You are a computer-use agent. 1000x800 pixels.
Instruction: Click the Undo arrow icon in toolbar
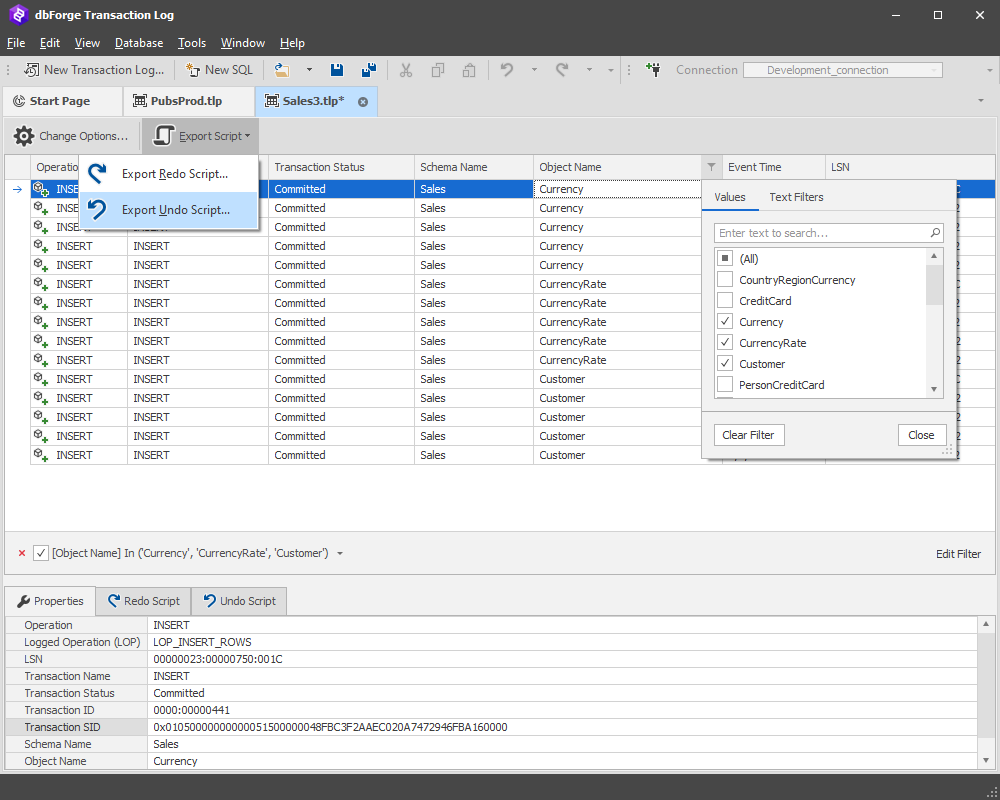pos(507,70)
